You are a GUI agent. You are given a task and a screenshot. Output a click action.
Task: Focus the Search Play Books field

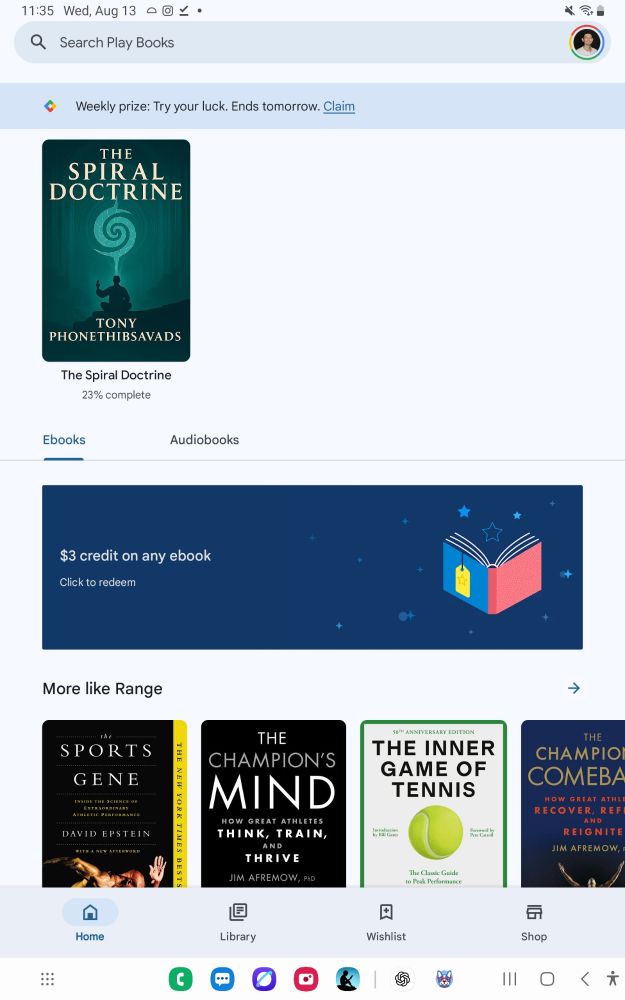coord(293,42)
